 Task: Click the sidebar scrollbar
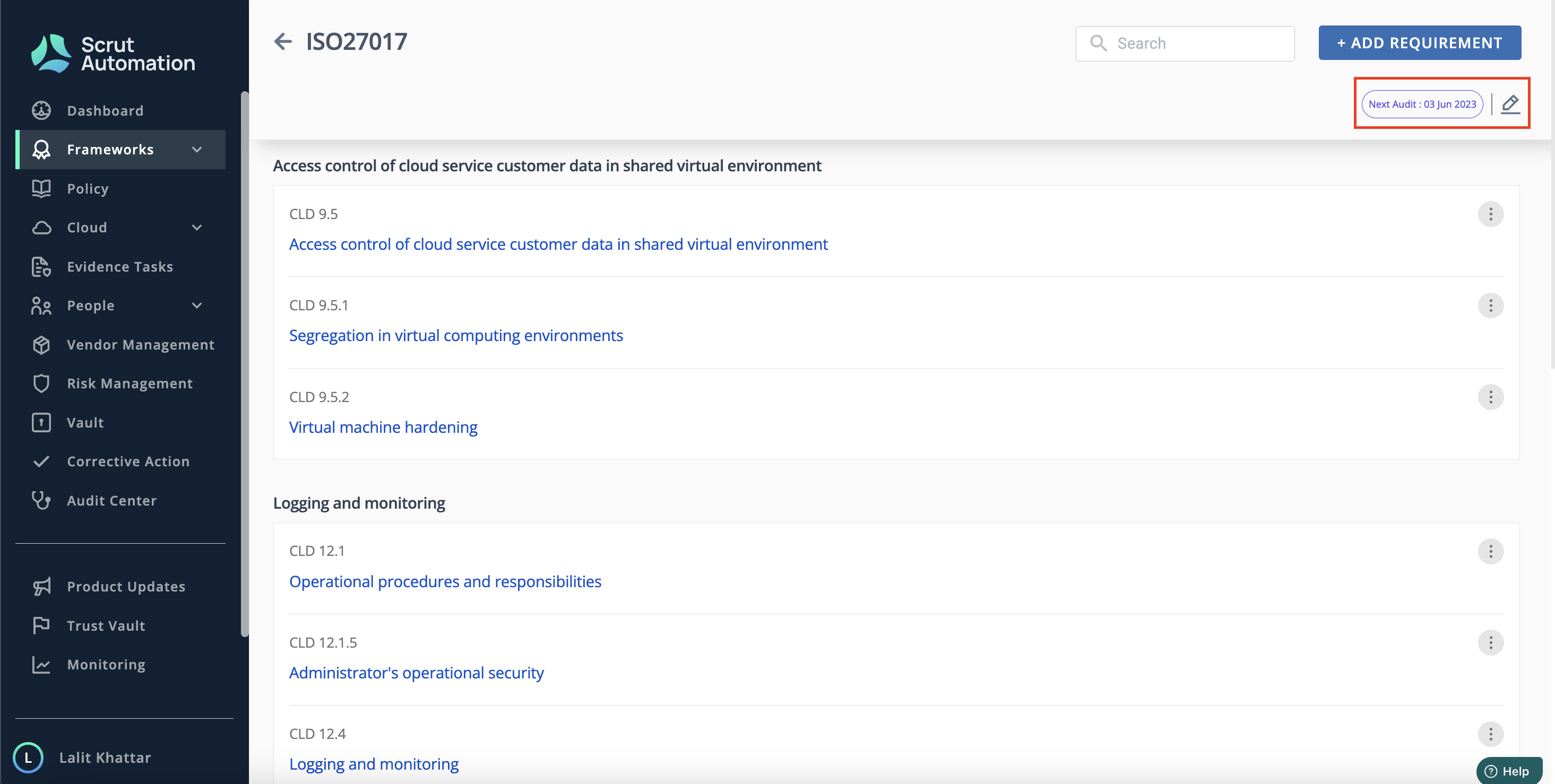click(245, 364)
